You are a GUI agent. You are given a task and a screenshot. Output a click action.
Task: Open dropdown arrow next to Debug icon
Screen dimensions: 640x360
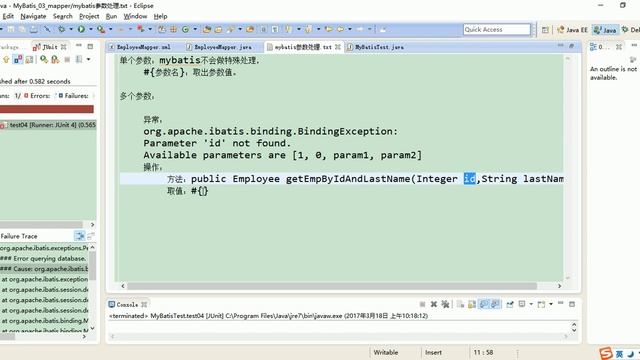(x=71, y=29)
